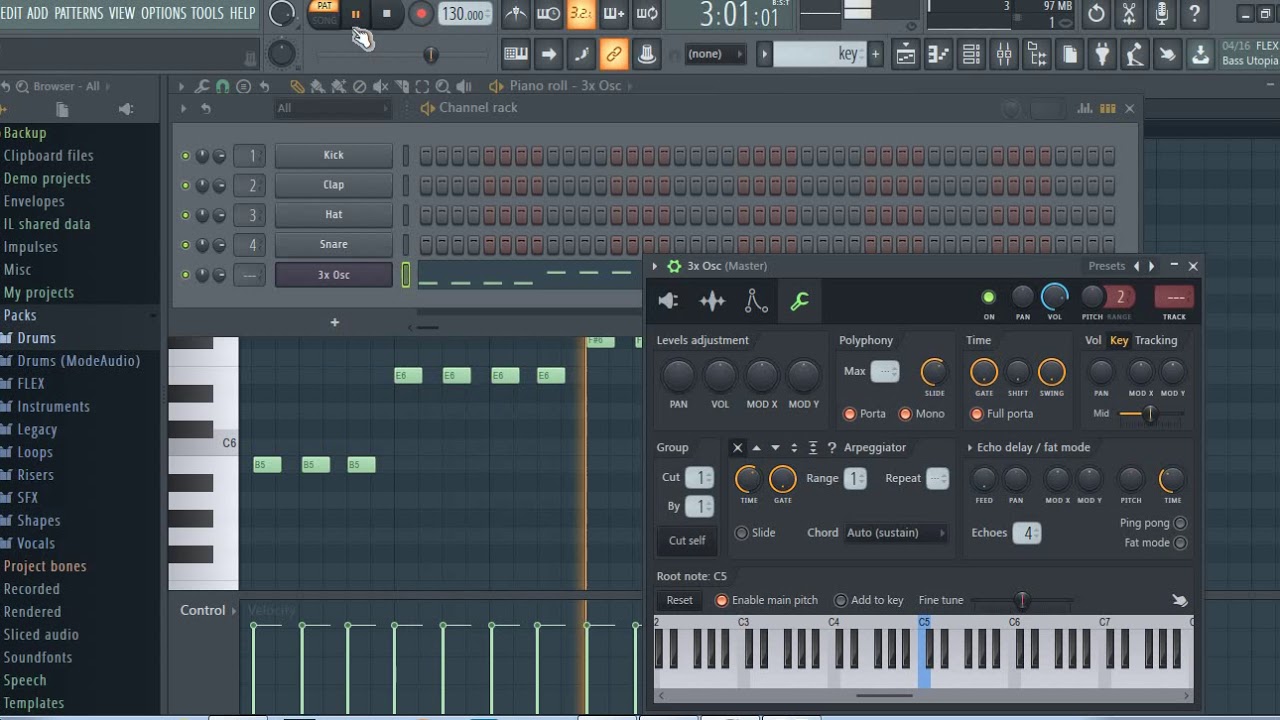Click the arpeggiator off X direction button
Viewport: 1280px width, 720px height.
click(x=737, y=448)
